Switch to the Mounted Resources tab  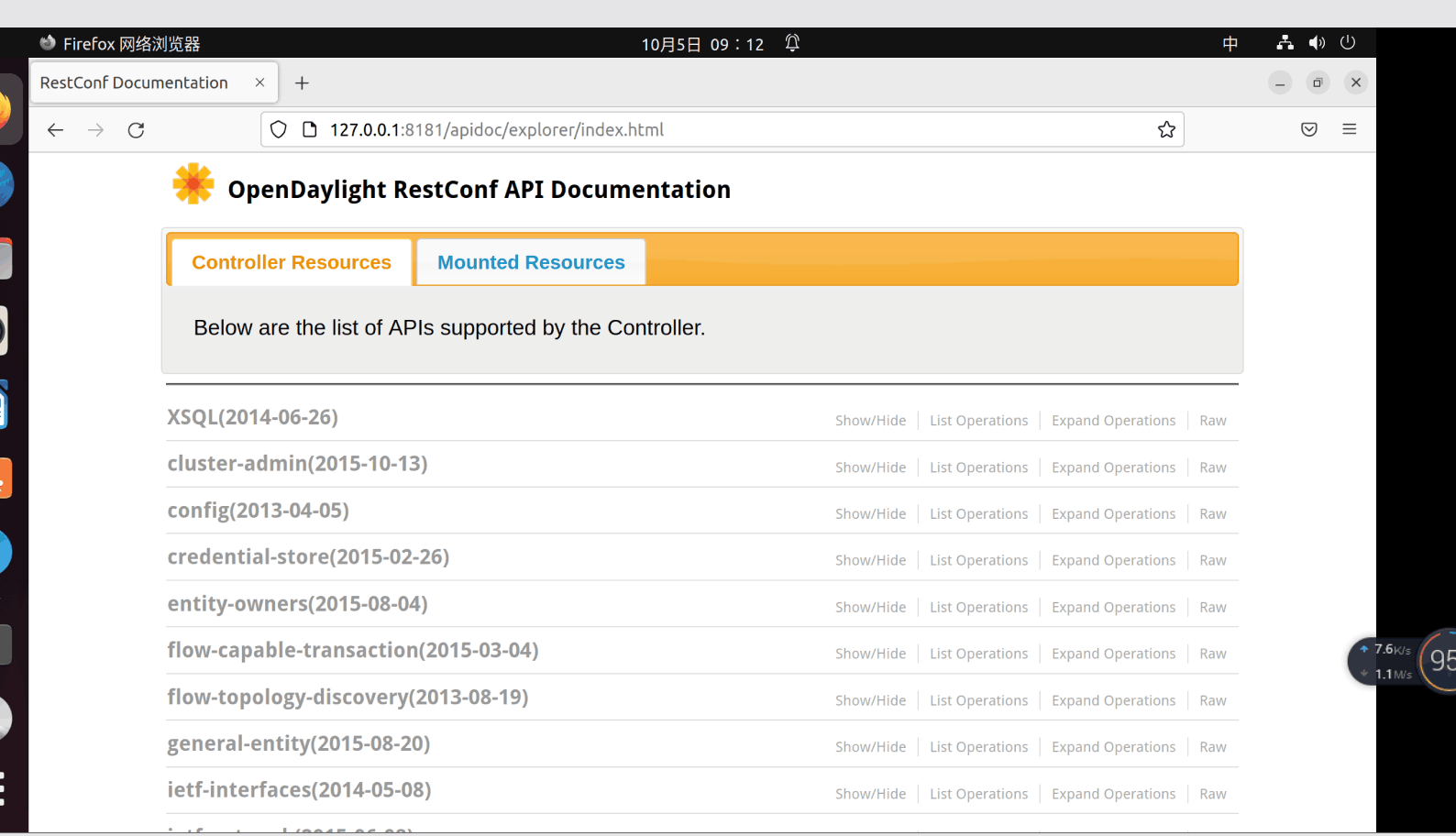(x=531, y=262)
